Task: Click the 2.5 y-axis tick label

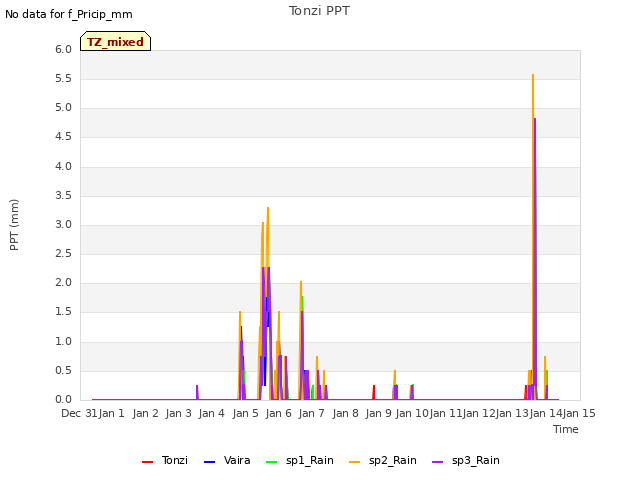Action: [63, 253]
